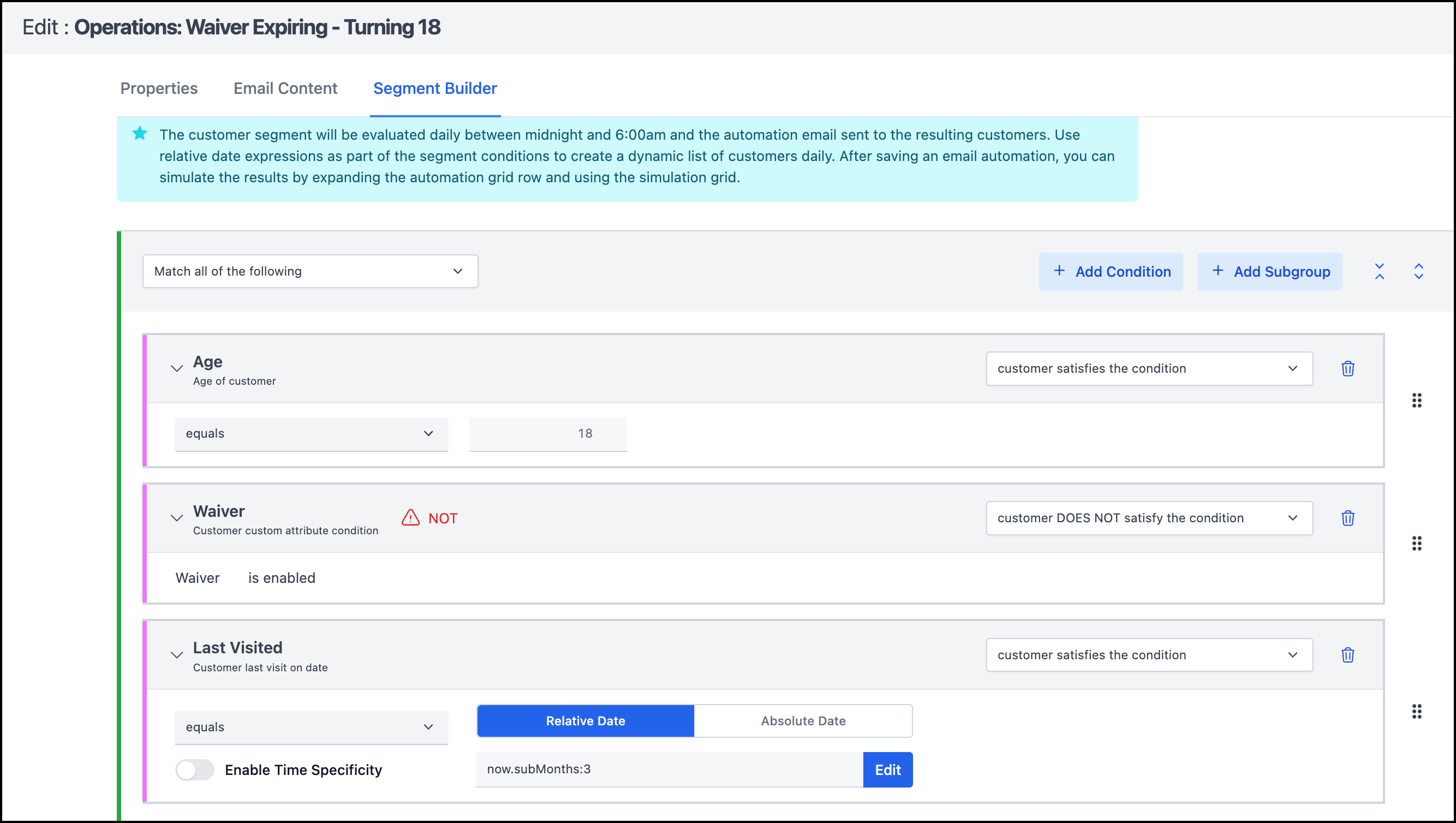
Task: Collapse all conditions using inward arrows icon
Action: [1379, 271]
